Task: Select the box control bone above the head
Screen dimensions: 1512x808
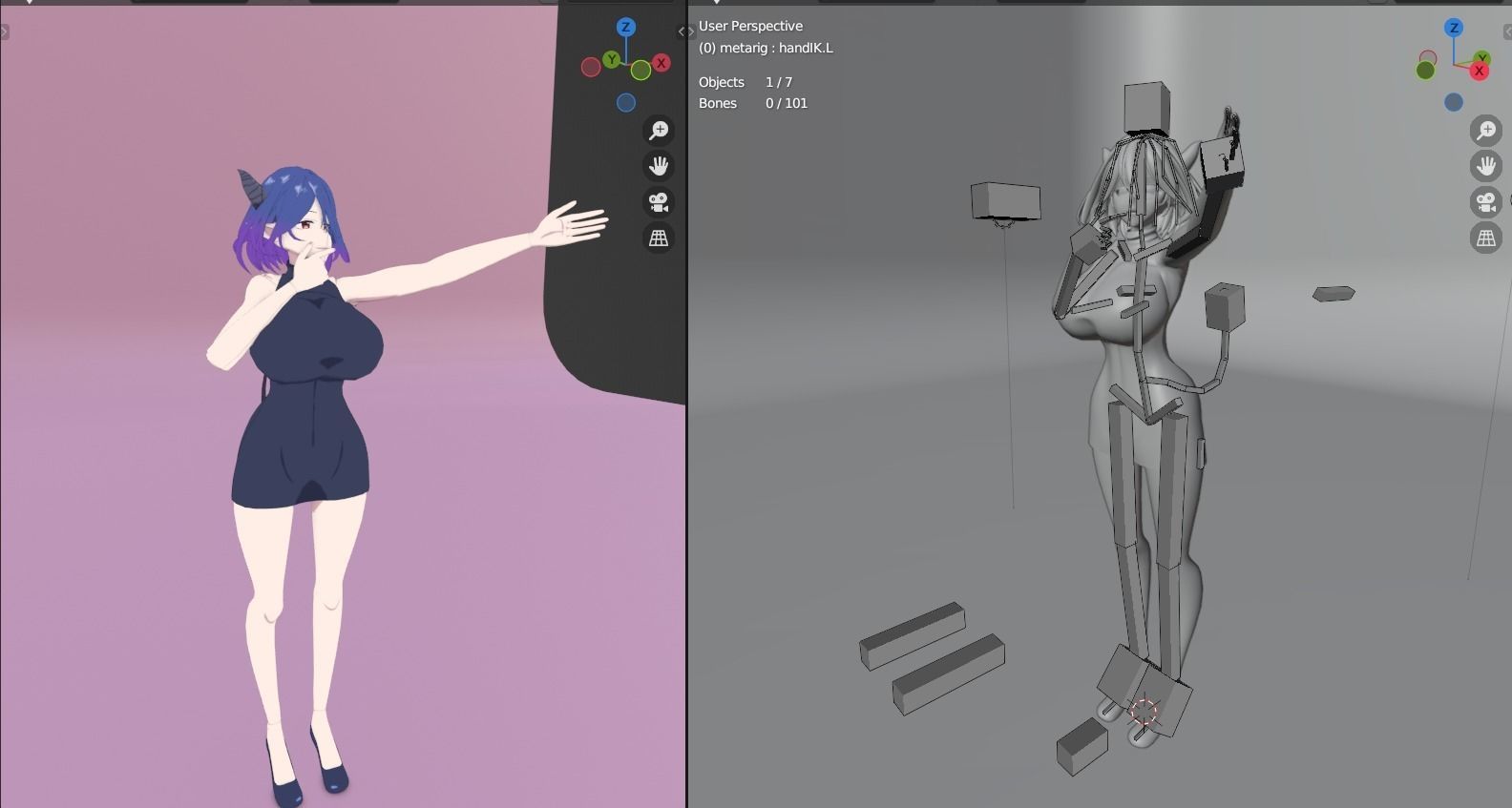Action: 1146,107
